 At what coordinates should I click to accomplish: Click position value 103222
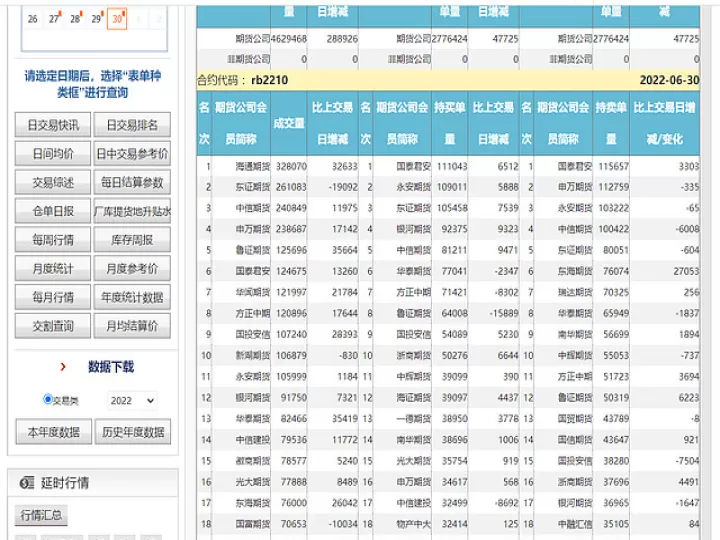tap(613, 208)
